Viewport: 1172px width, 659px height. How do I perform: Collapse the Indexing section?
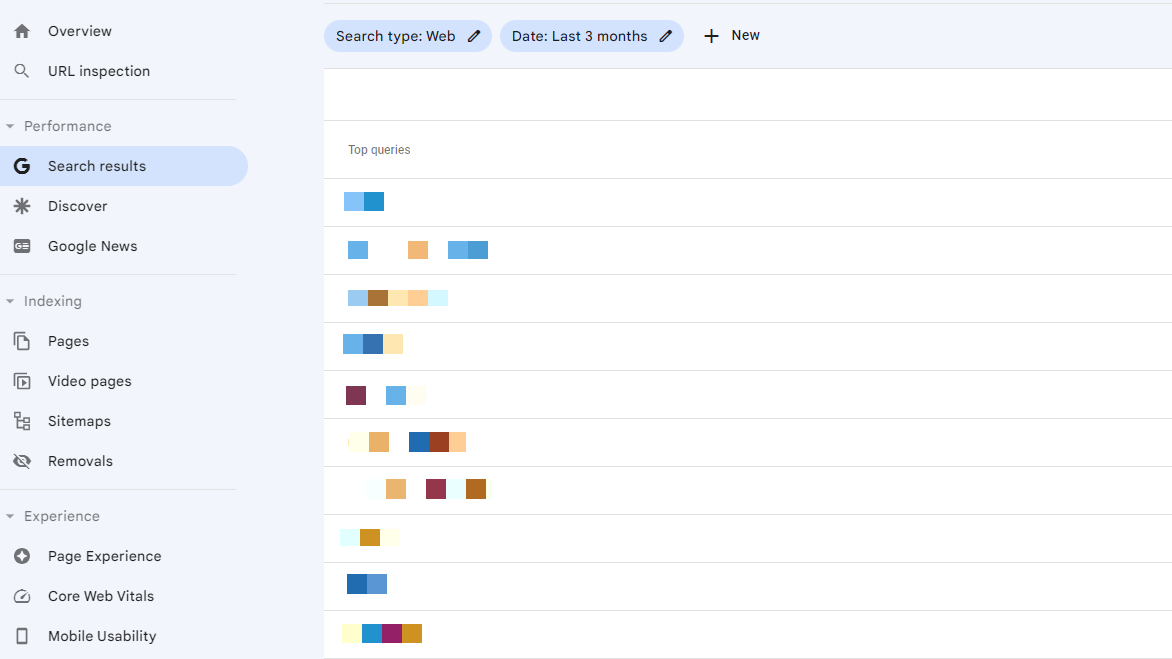click(x=10, y=300)
